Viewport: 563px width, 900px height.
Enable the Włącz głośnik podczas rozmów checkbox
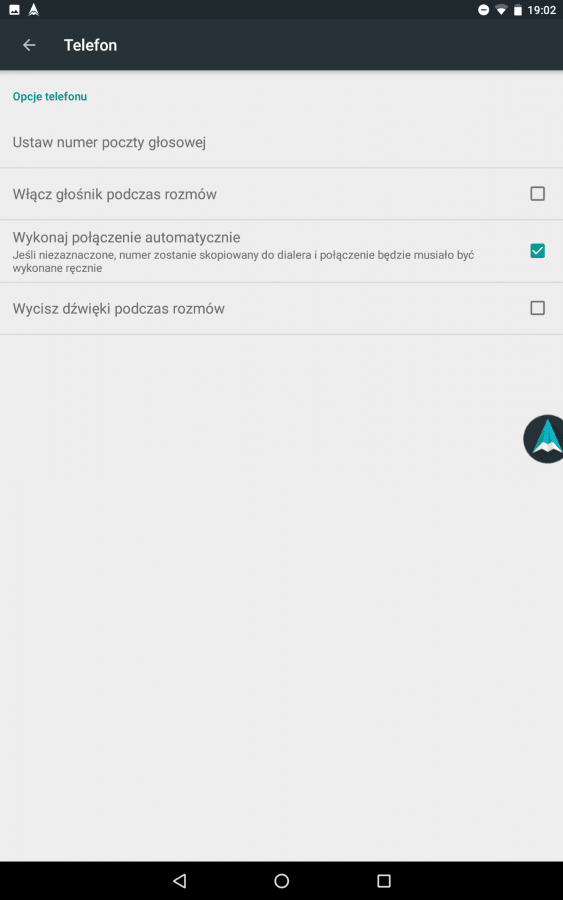tap(537, 193)
